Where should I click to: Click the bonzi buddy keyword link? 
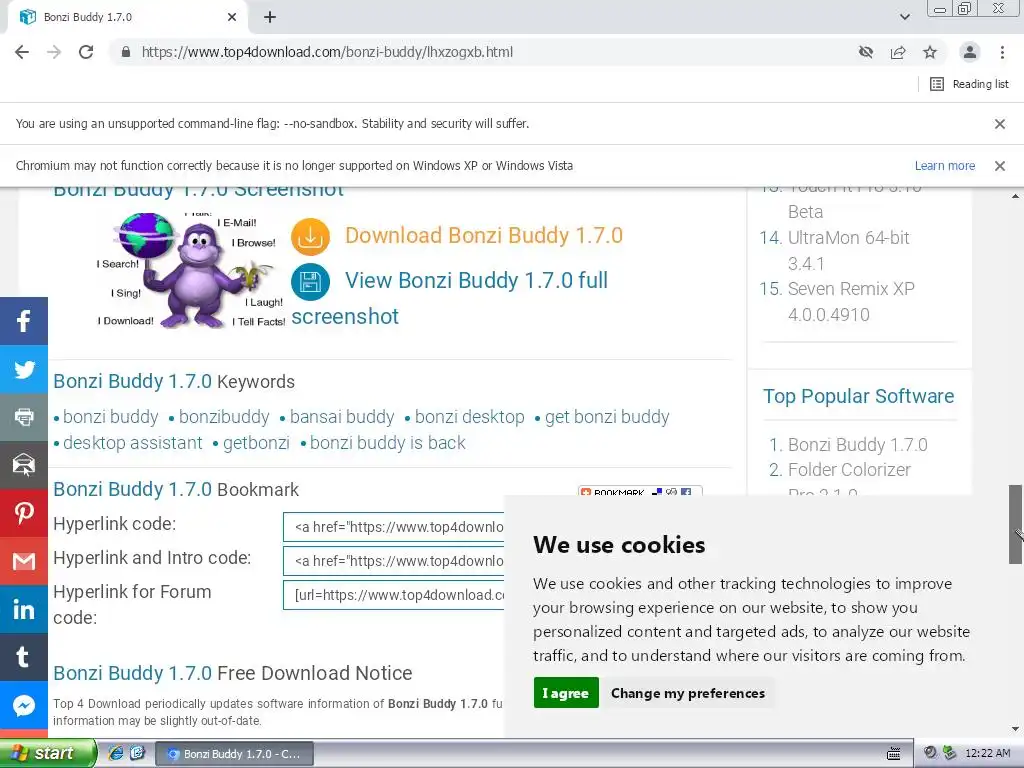[x=110, y=417]
